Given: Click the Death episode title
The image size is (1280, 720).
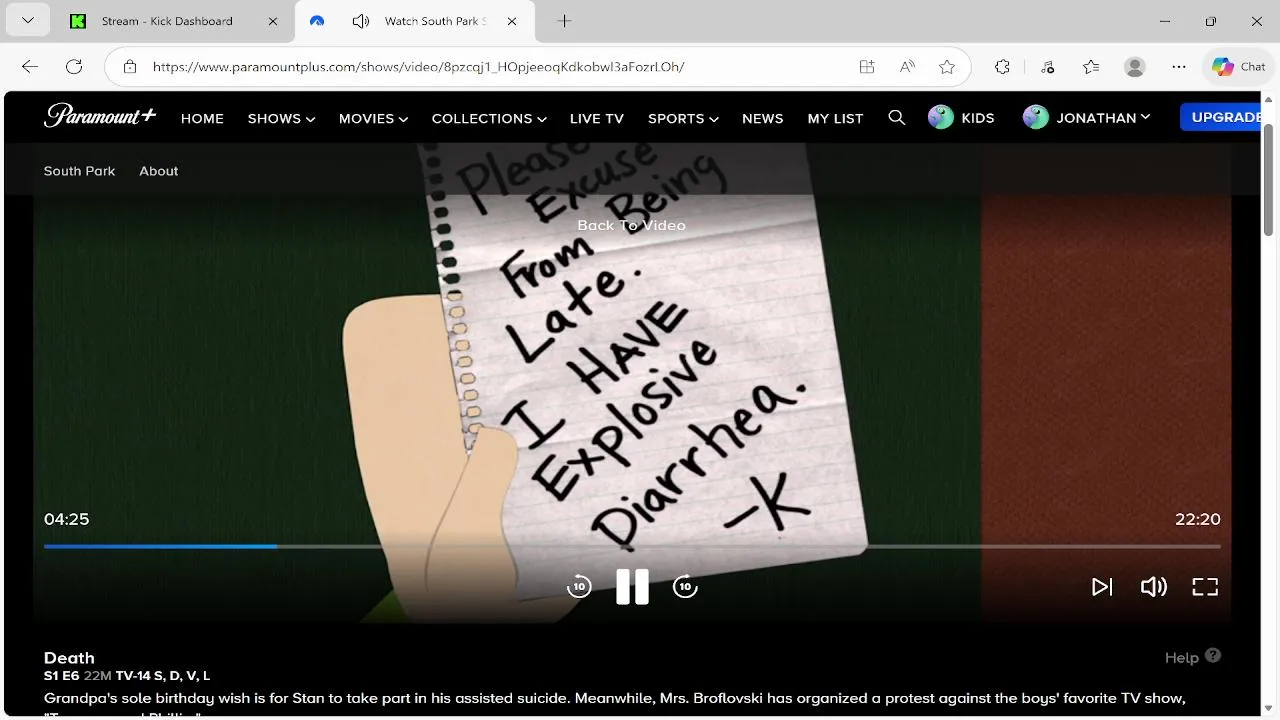Looking at the screenshot, I should (69, 658).
